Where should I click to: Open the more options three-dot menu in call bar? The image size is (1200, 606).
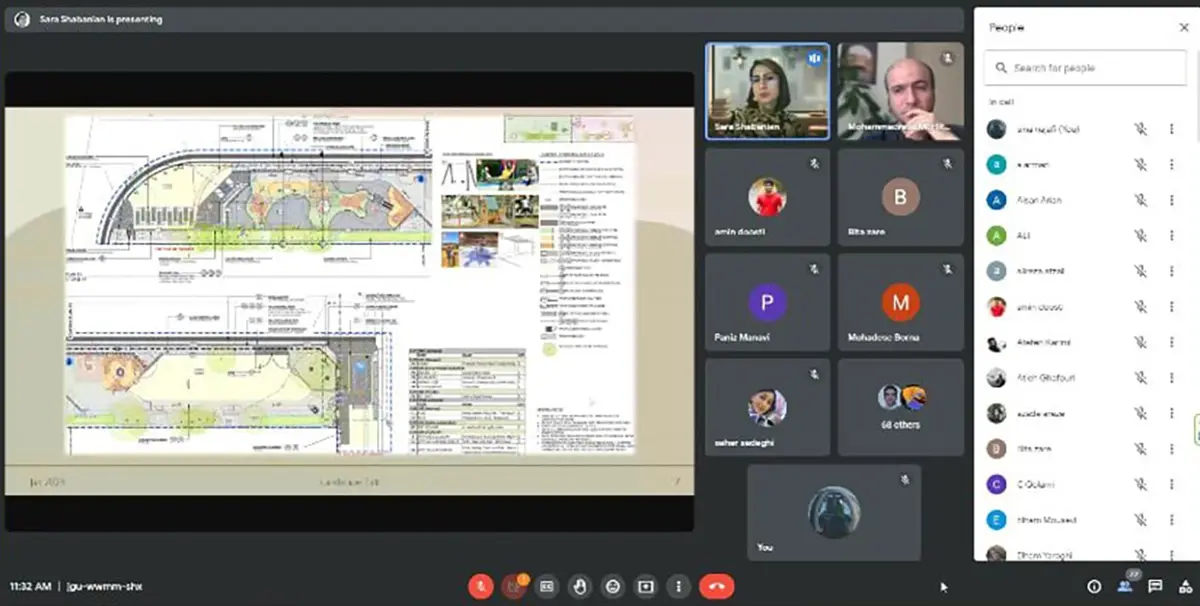[679, 586]
